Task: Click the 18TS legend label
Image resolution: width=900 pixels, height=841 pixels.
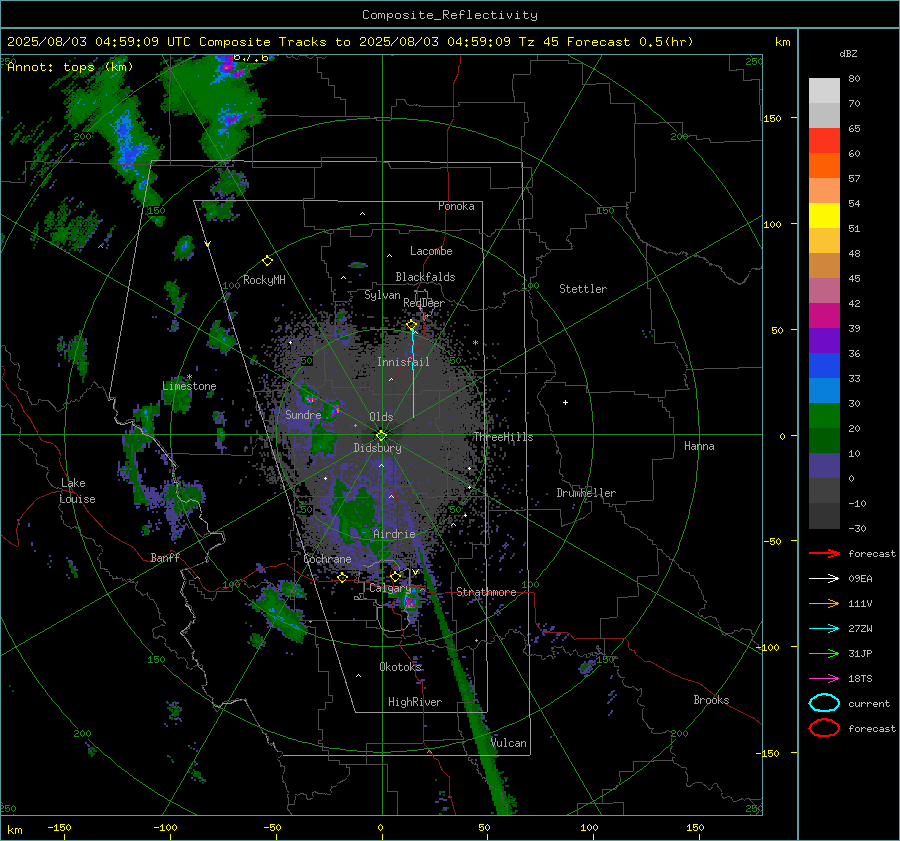Action: pos(860,679)
